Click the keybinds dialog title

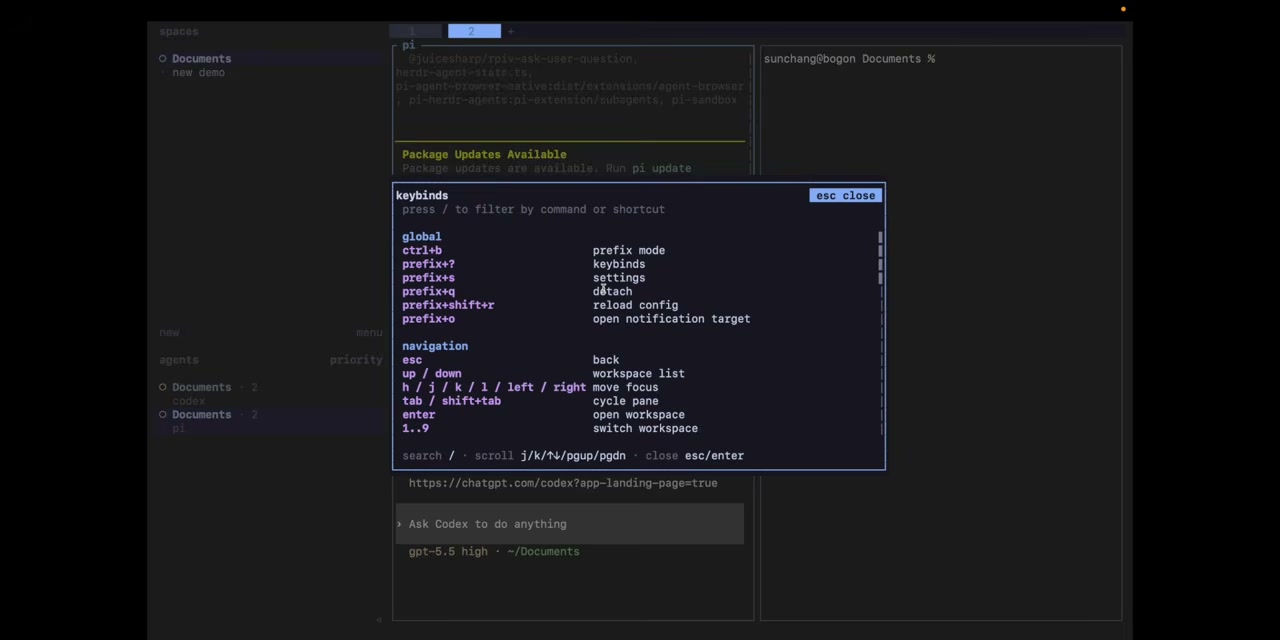[422, 195]
